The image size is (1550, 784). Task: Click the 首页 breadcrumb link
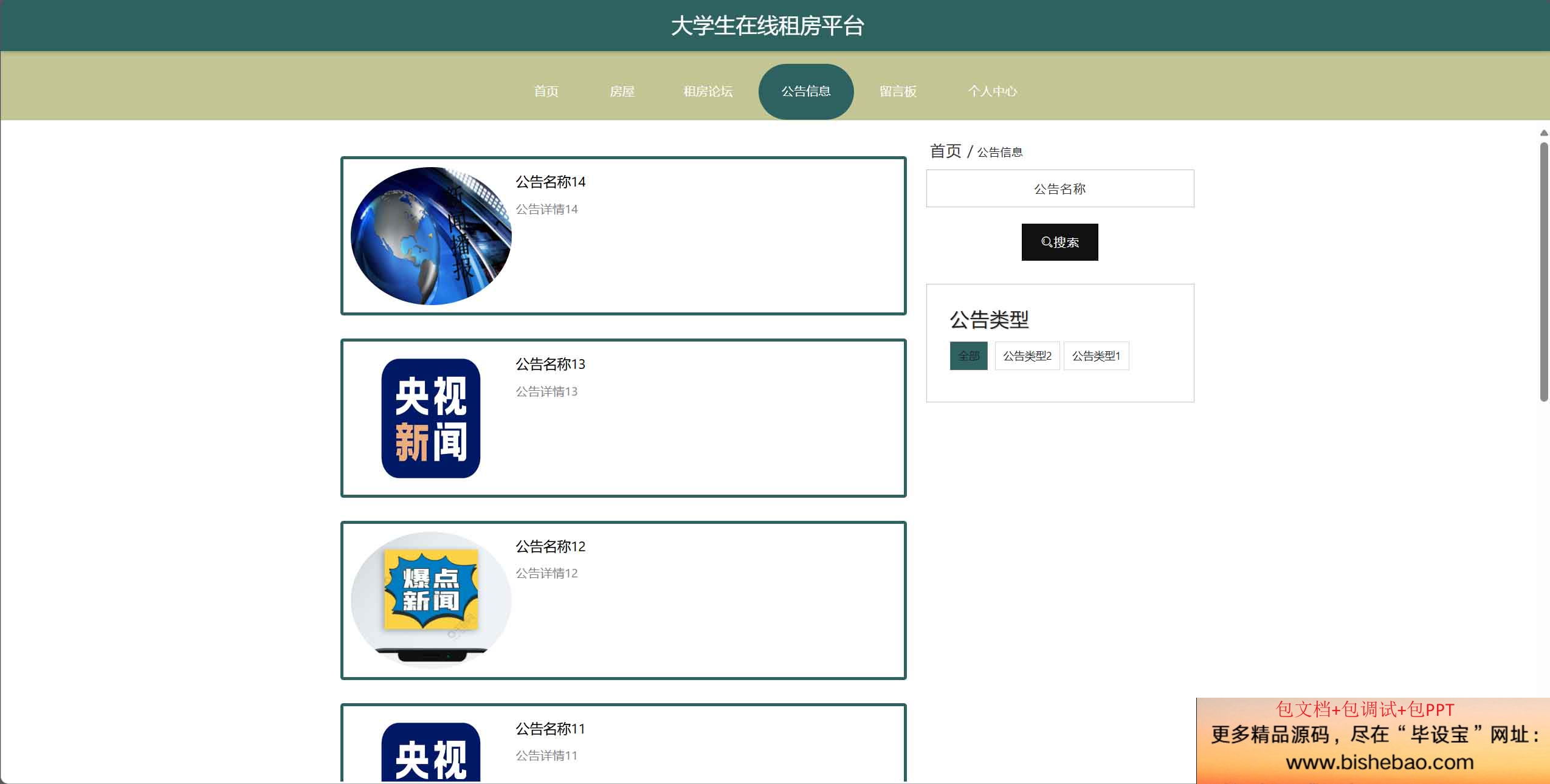pyautogui.click(x=945, y=151)
